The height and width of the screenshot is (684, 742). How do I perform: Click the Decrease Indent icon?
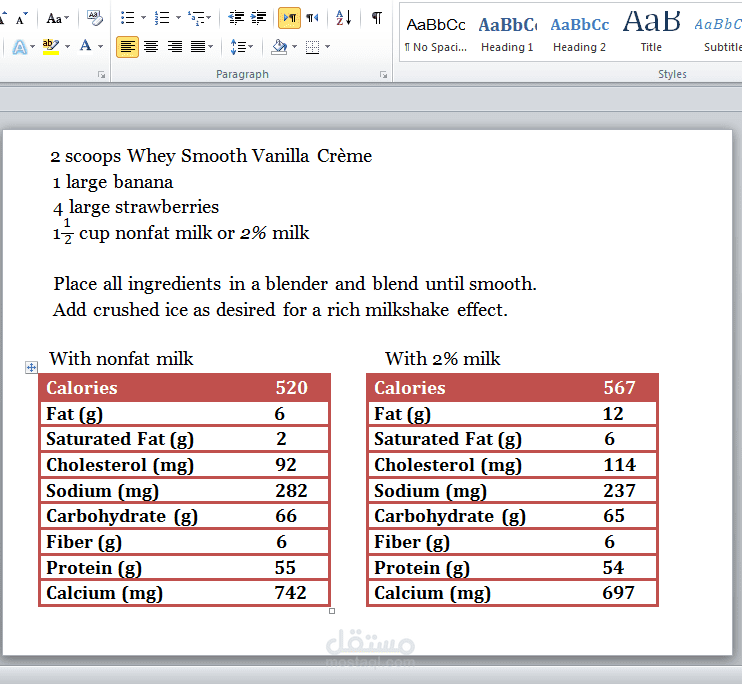(236, 18)
